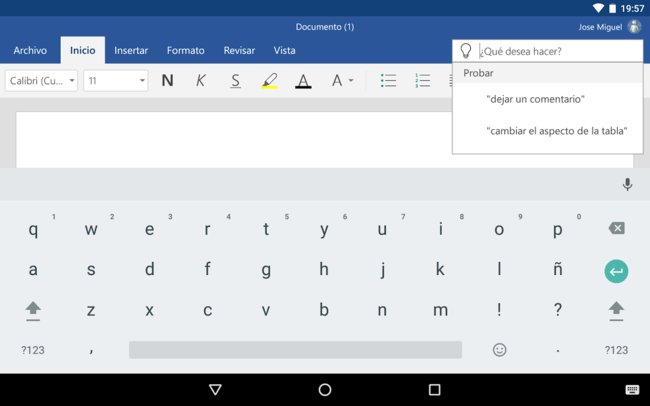Image resolution: width=650 pixels, height=406 pixels.
Task: Tap the g key
Action: pyautogui.click(x=266, y=270)
